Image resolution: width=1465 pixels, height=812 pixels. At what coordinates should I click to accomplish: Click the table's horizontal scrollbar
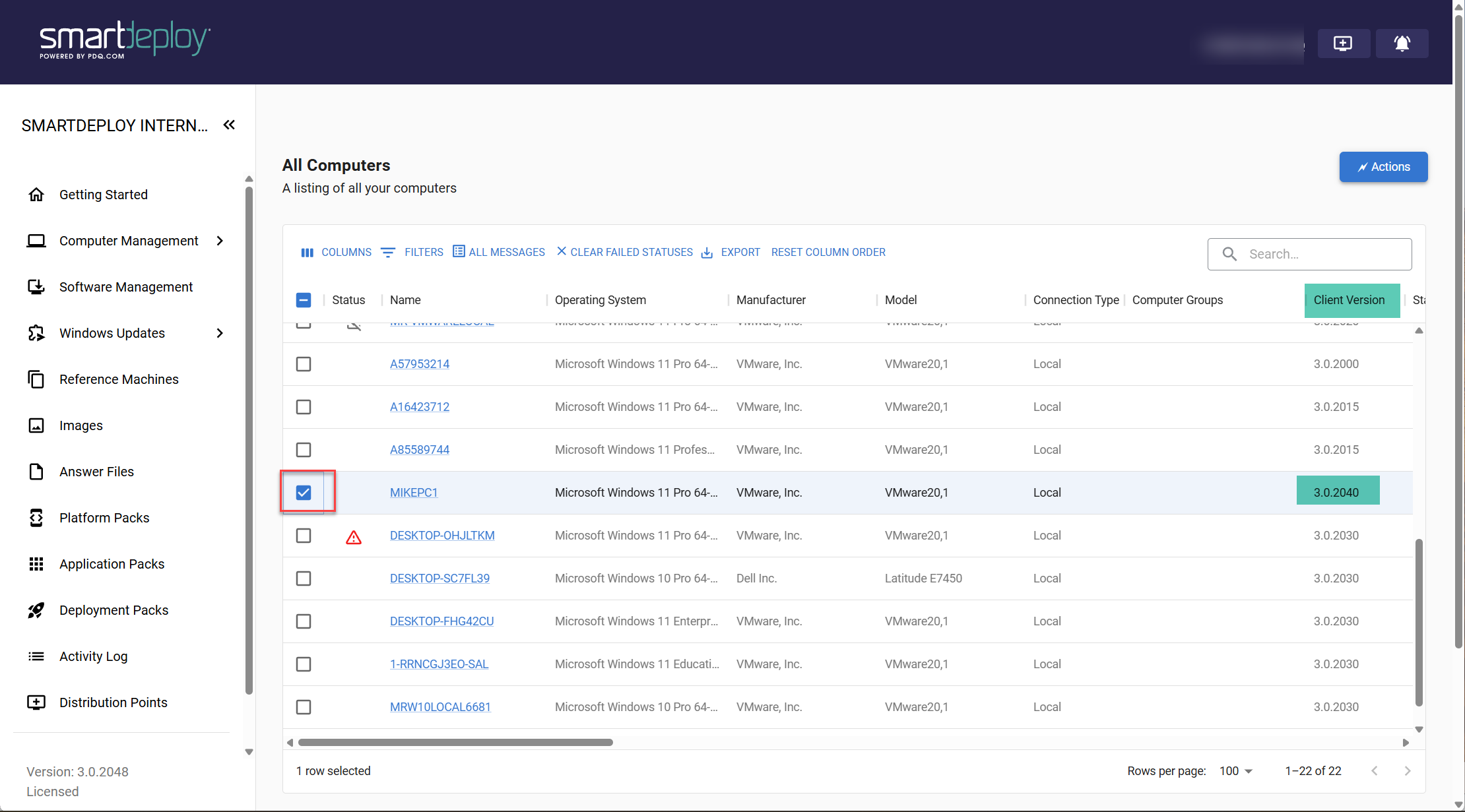click(x=455, y=743)
